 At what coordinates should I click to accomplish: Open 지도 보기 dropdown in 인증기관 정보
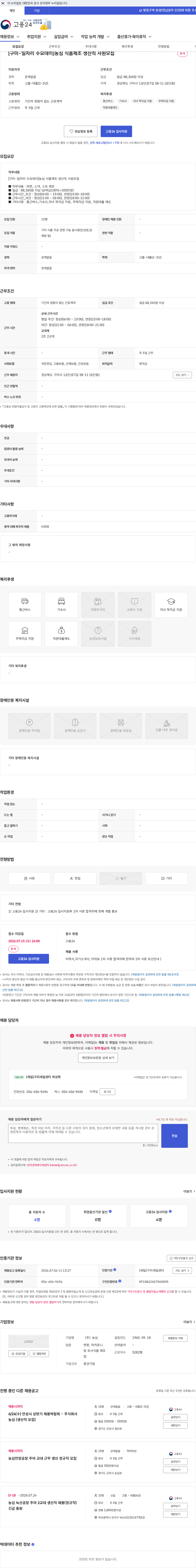coord(182,1270)
